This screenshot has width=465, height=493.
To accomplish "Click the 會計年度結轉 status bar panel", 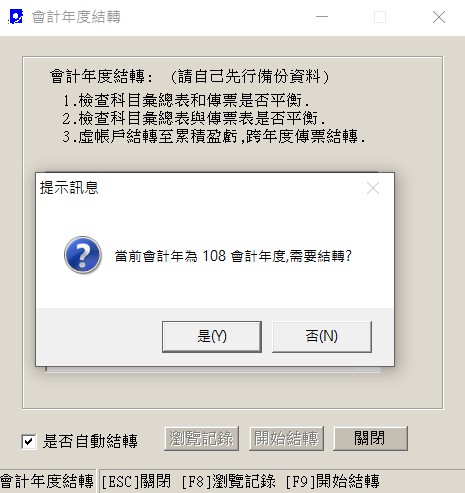I will (x=47, y=482).
